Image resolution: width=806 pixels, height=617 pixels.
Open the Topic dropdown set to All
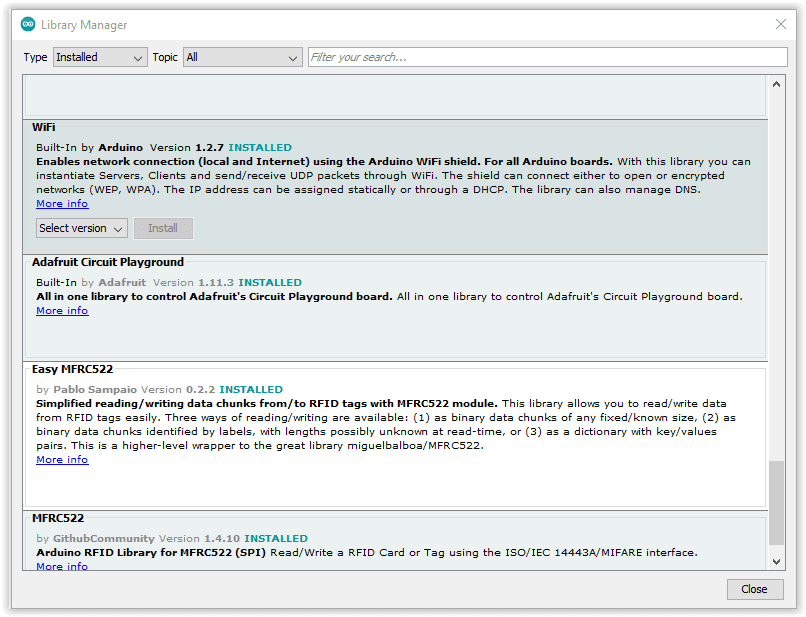[x=243, y=57]
